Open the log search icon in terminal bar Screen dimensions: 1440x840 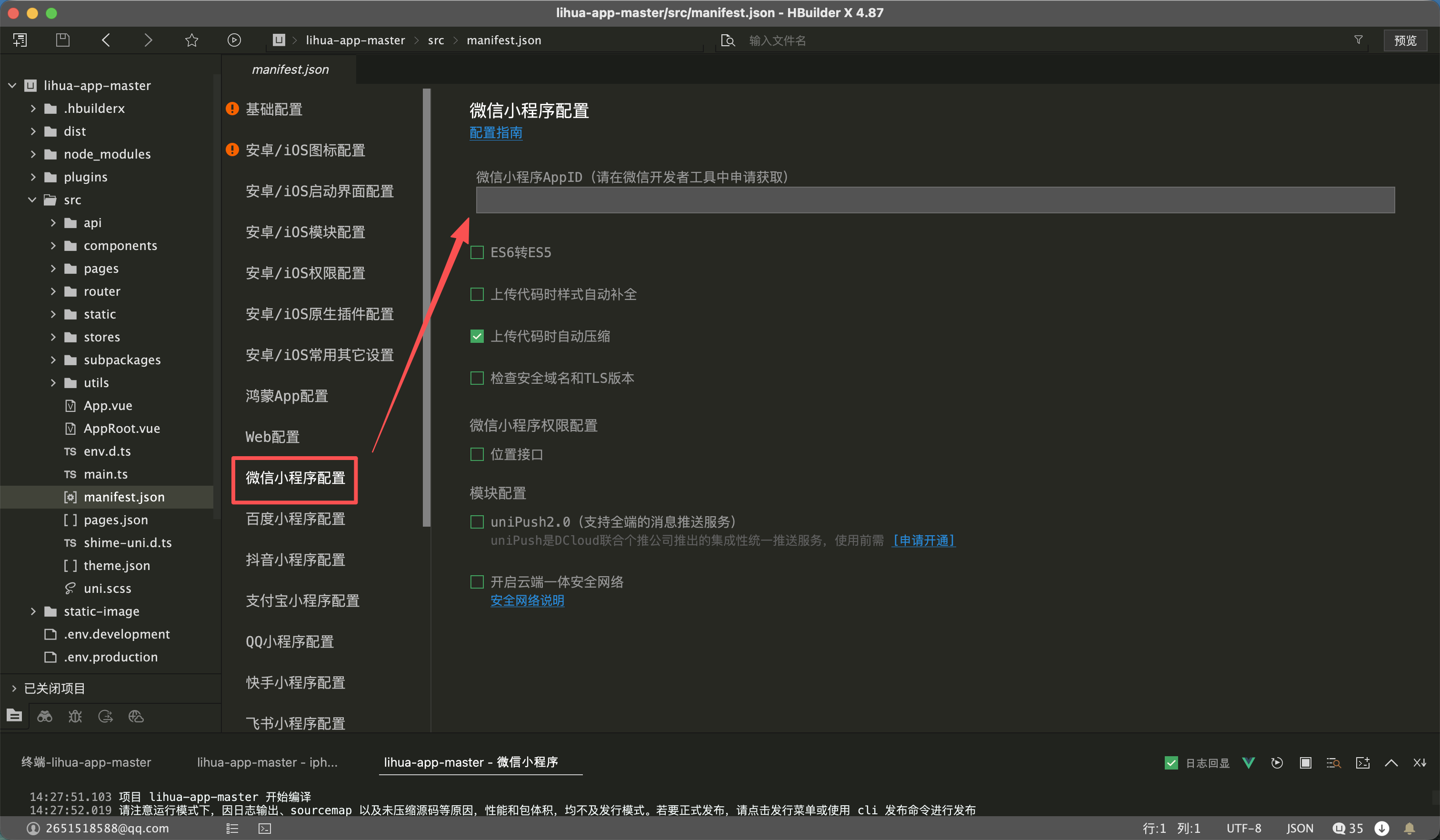point(1334,762)
